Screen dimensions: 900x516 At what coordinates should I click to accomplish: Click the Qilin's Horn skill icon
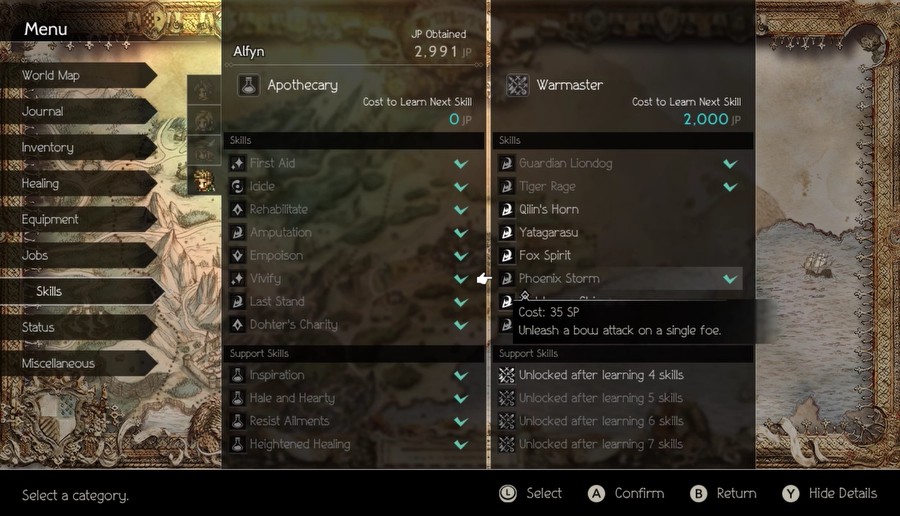[x=506, y=209]
